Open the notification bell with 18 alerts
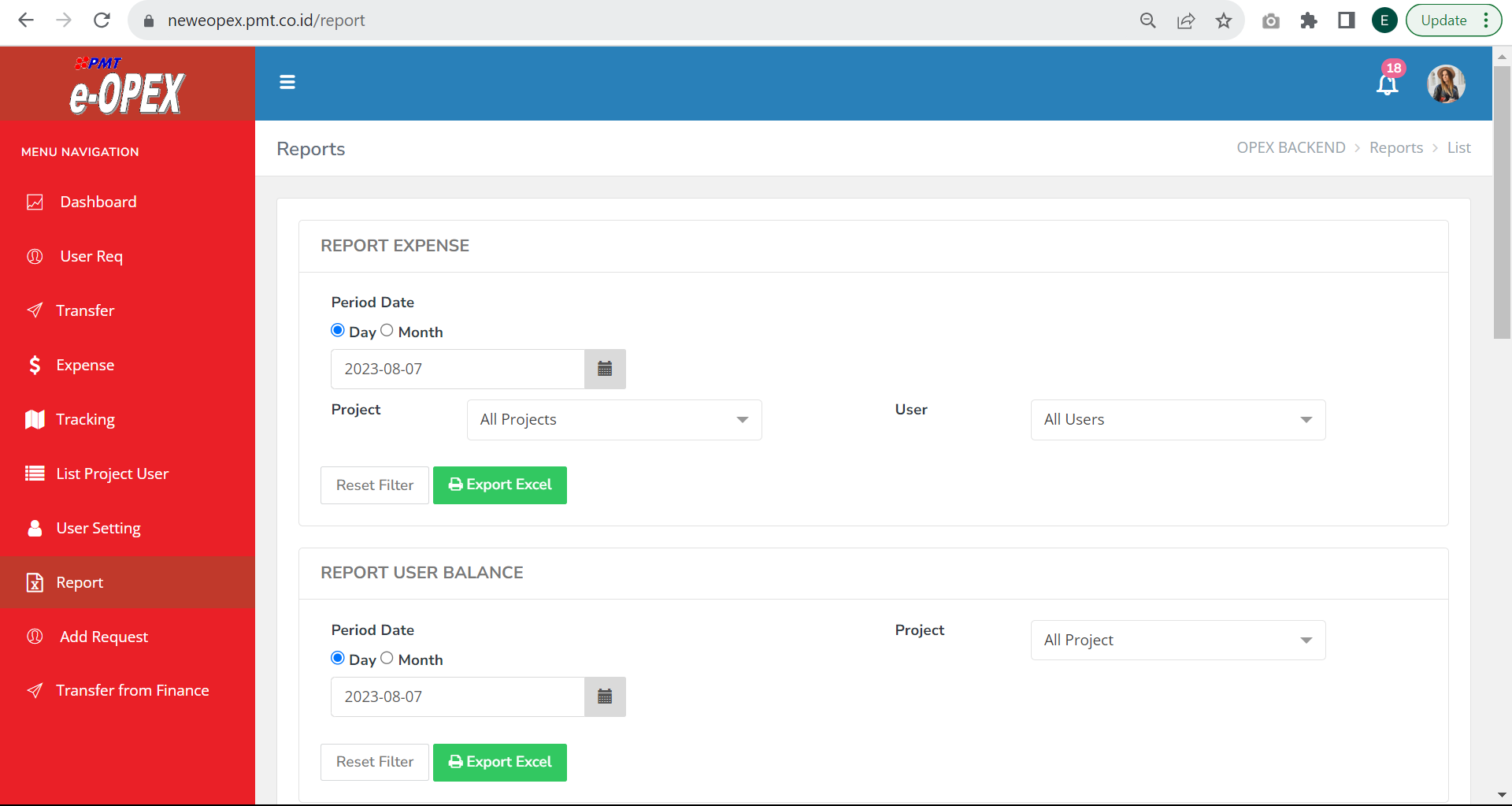Image resolution: width=1512 pixels, height=806 pixels. tap(1388, 82)
